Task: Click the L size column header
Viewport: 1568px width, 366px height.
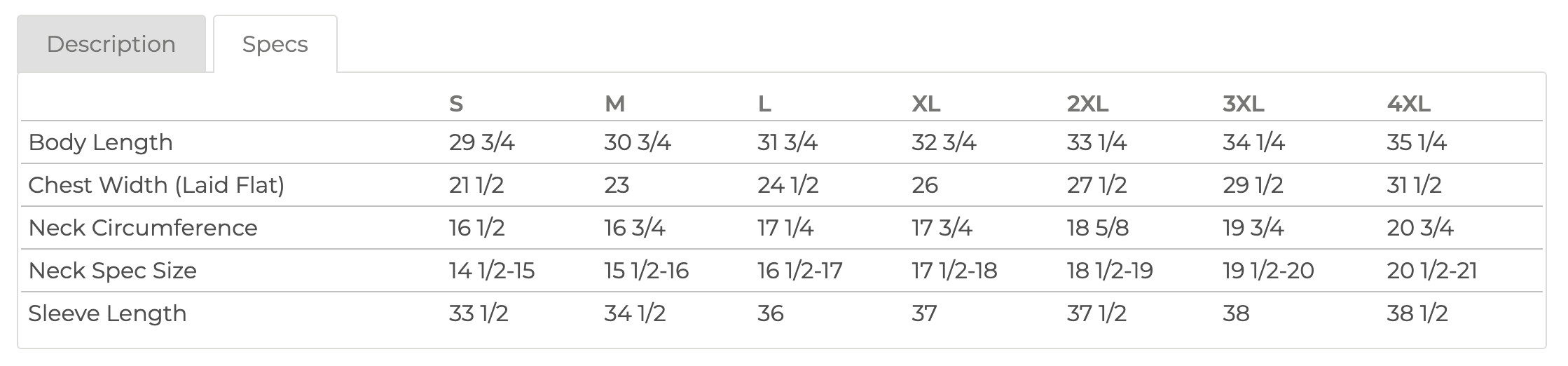Action: click(x=764, y=104)
